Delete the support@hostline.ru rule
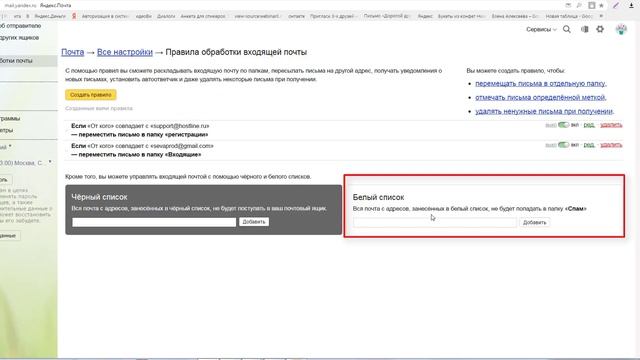Image resolution: width=640 pixels, height=360 pixels. [611, 125]
